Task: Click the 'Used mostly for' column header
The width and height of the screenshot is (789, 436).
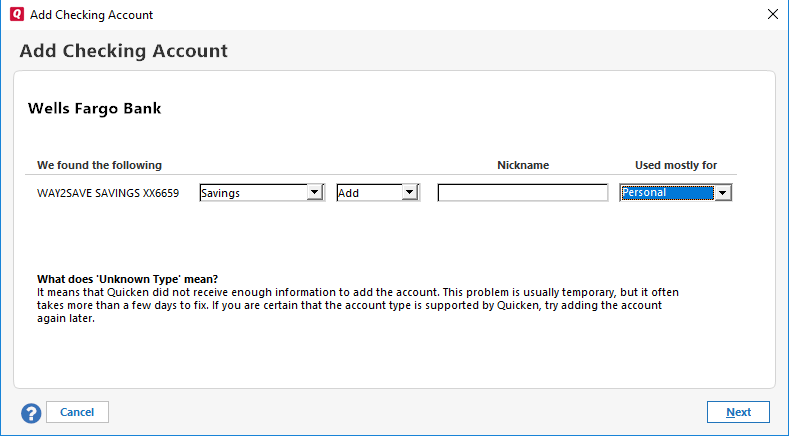Action: coord(676,165)
